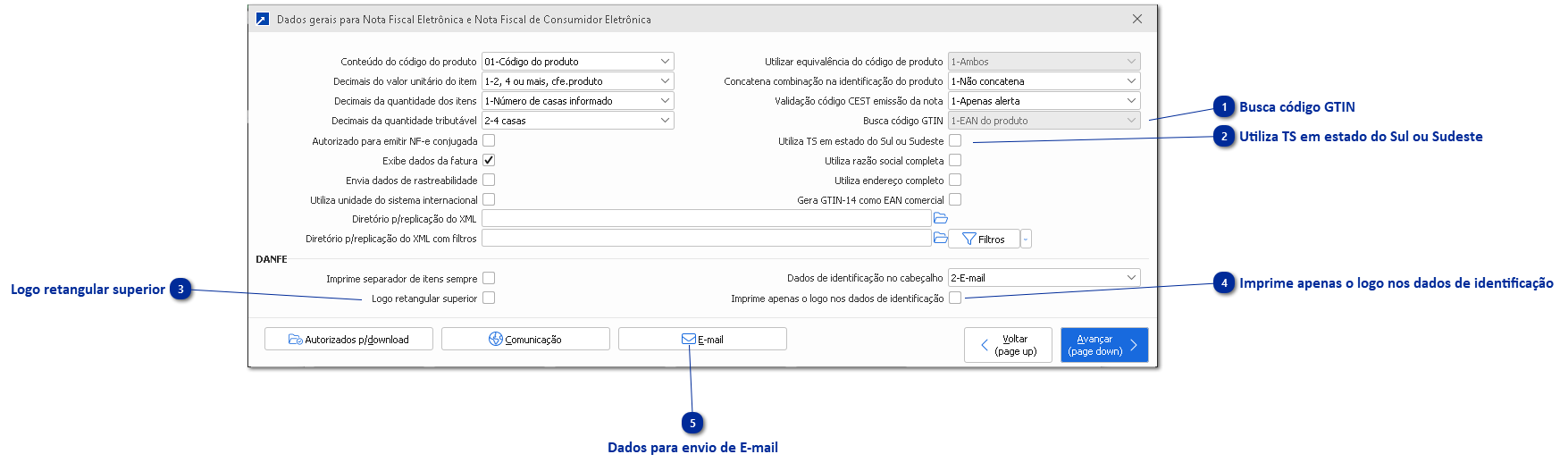Open Decimais da quantidade dos itens dropdown

(578, 100)
